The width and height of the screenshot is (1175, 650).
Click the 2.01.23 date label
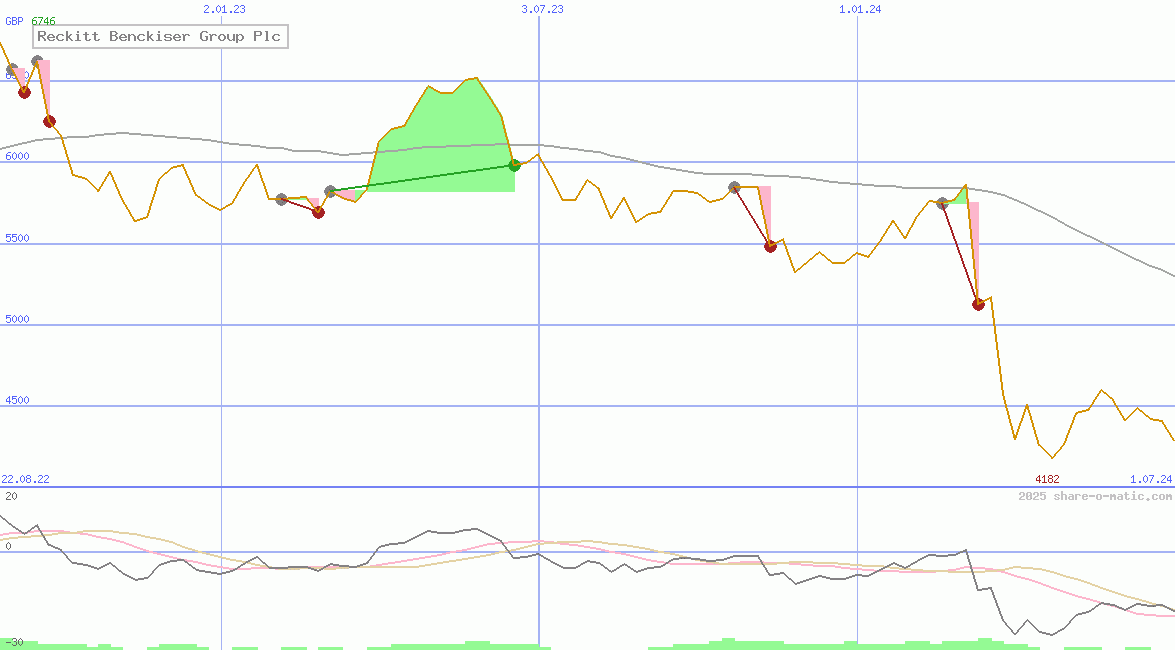point(224,9)
